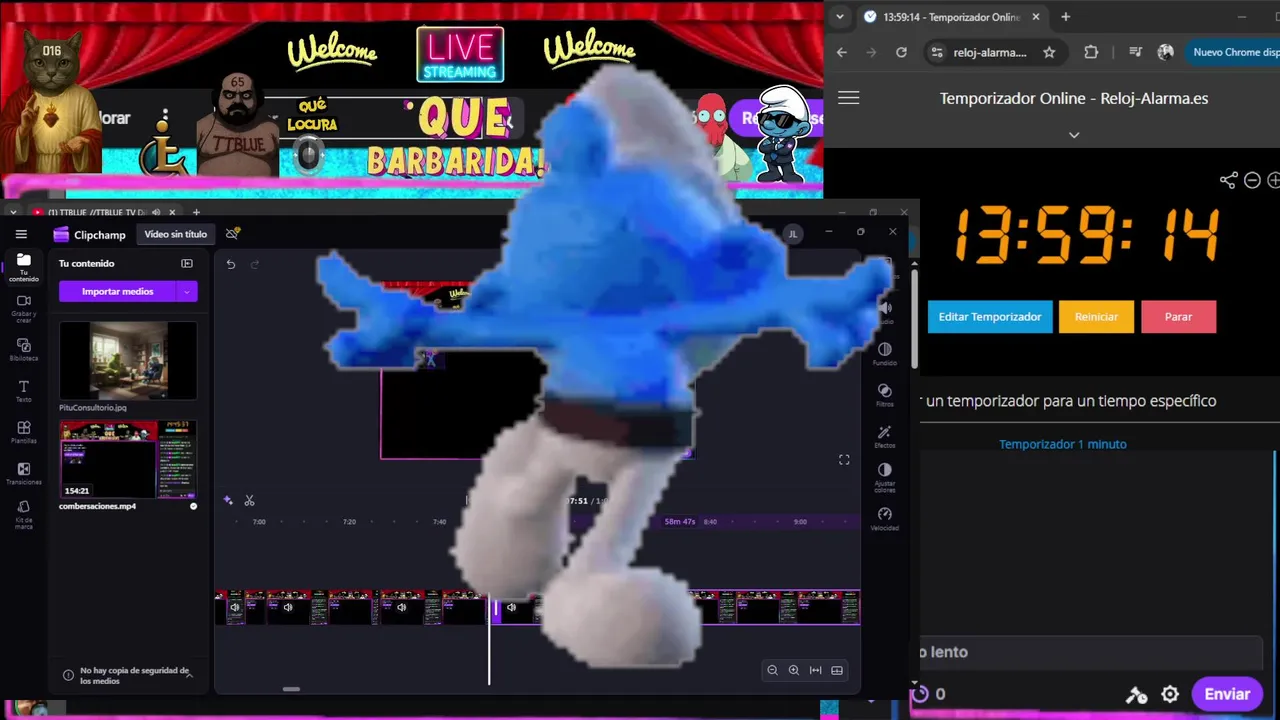Viewport: 1280px width, 720px height.
Task: Click the 7:20 mark on timeline ruler
Action: point(349,522)
